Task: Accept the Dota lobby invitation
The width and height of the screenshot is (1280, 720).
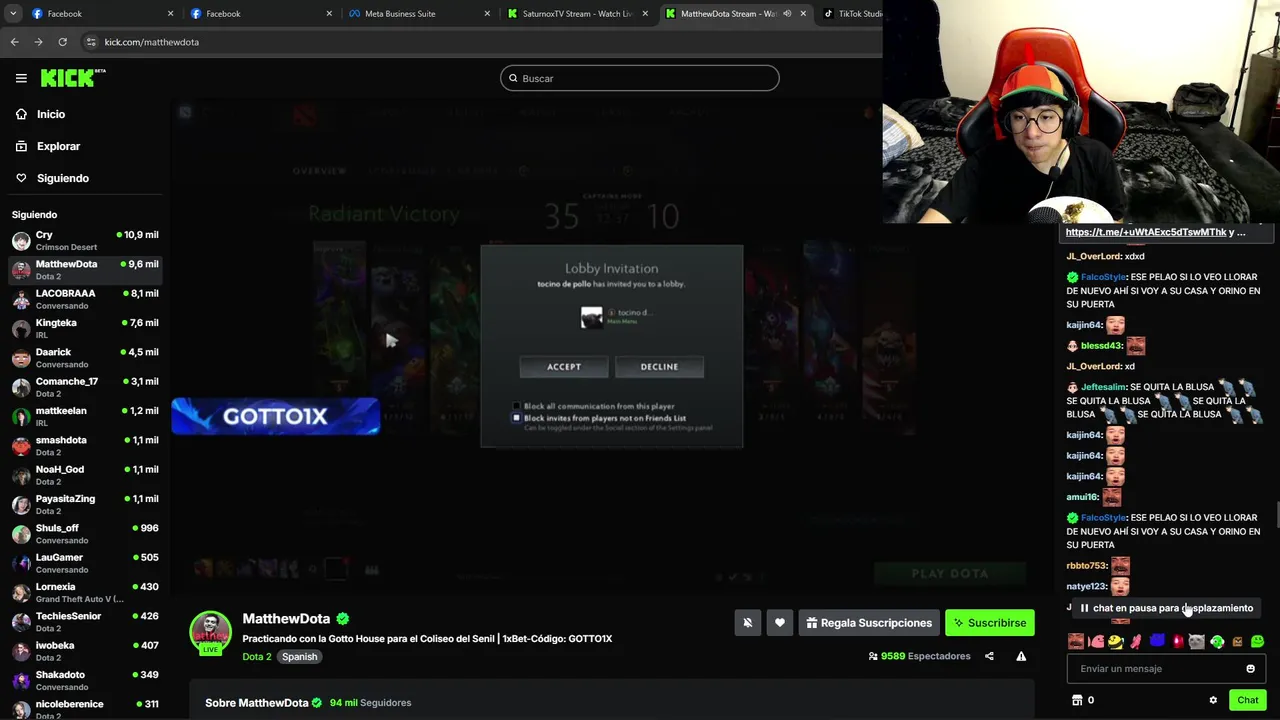Action: 563,367
